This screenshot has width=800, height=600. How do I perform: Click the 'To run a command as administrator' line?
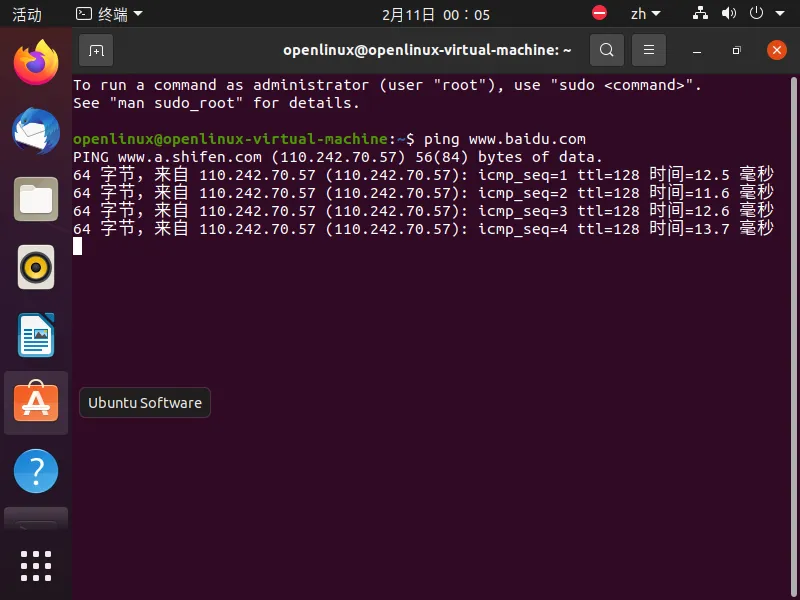[x=387, y=85]
